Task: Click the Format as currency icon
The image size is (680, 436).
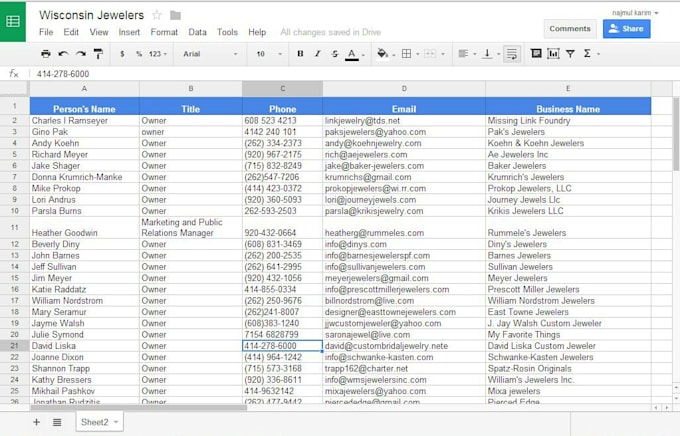Action: (125, 54)
